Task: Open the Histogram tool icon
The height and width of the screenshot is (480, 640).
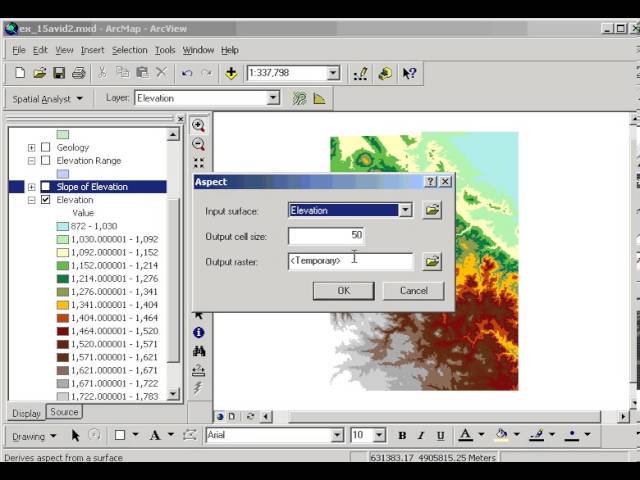Action: (319, 98)
